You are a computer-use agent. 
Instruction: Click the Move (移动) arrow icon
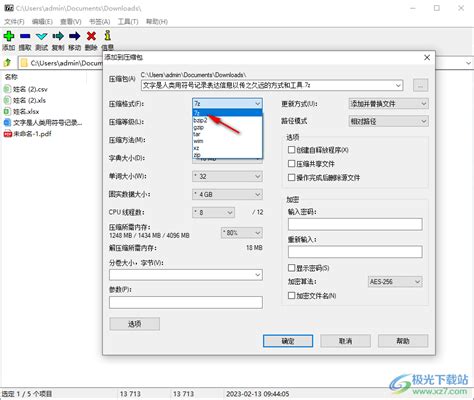[75, 36]
